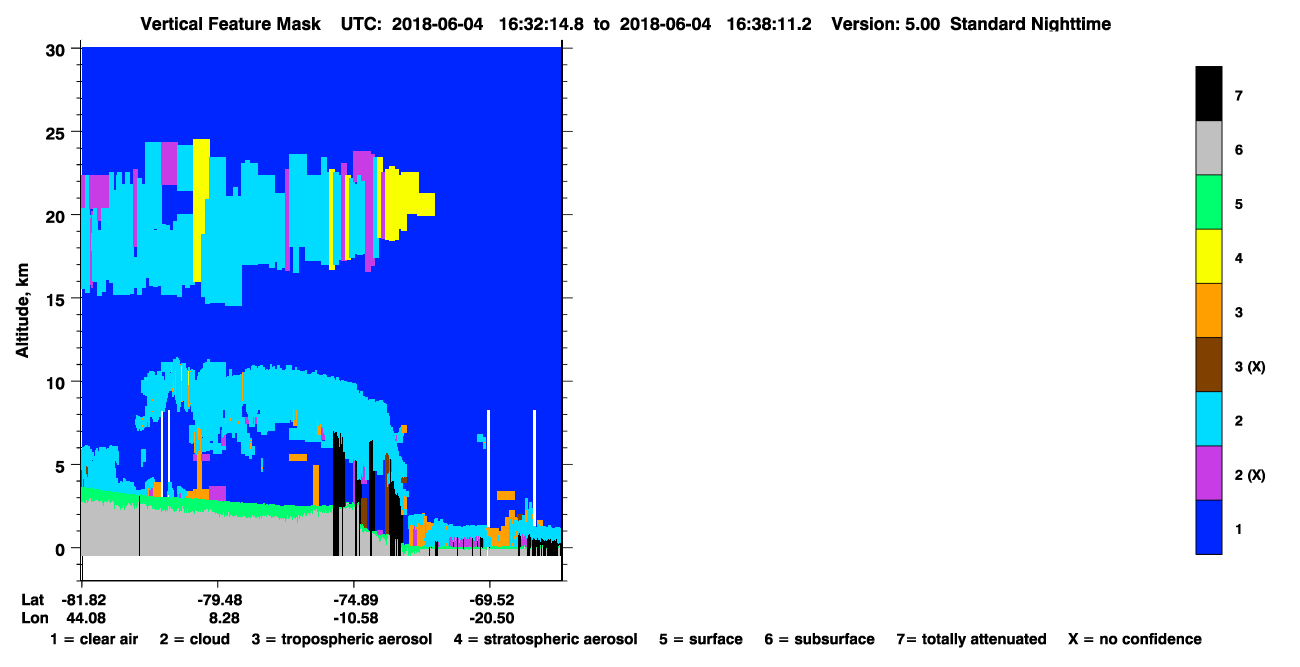Click legend text '3 = tropospheric aerosol'

341,639
